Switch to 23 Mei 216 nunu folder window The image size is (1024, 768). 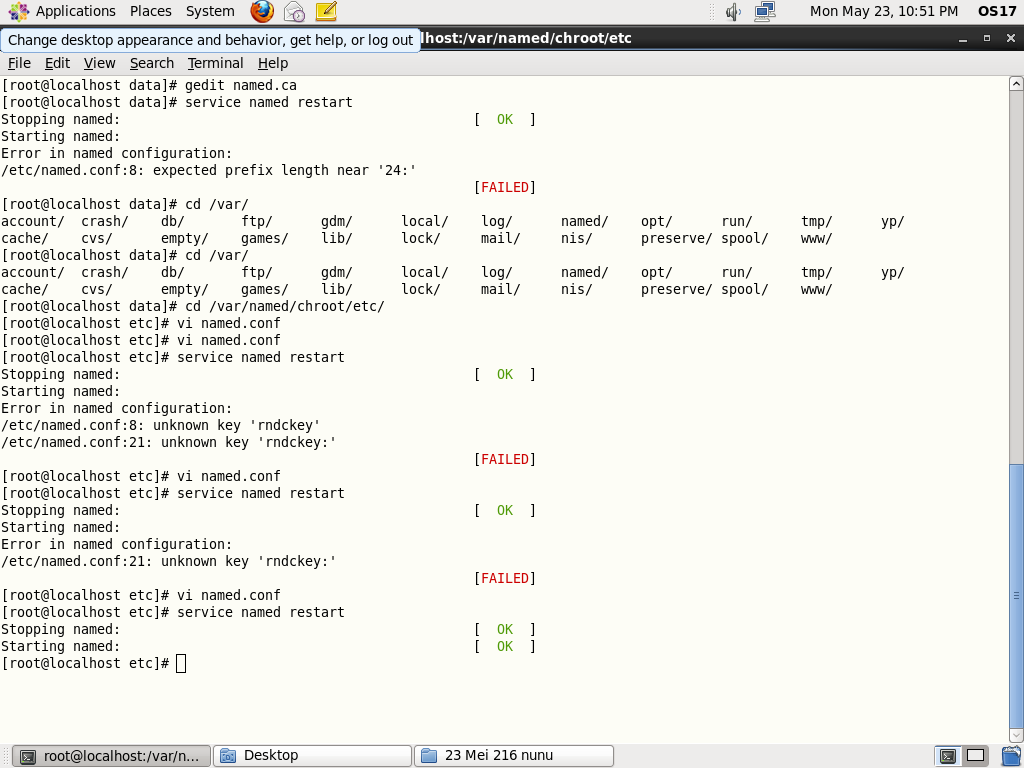click(x=514, y=756)
